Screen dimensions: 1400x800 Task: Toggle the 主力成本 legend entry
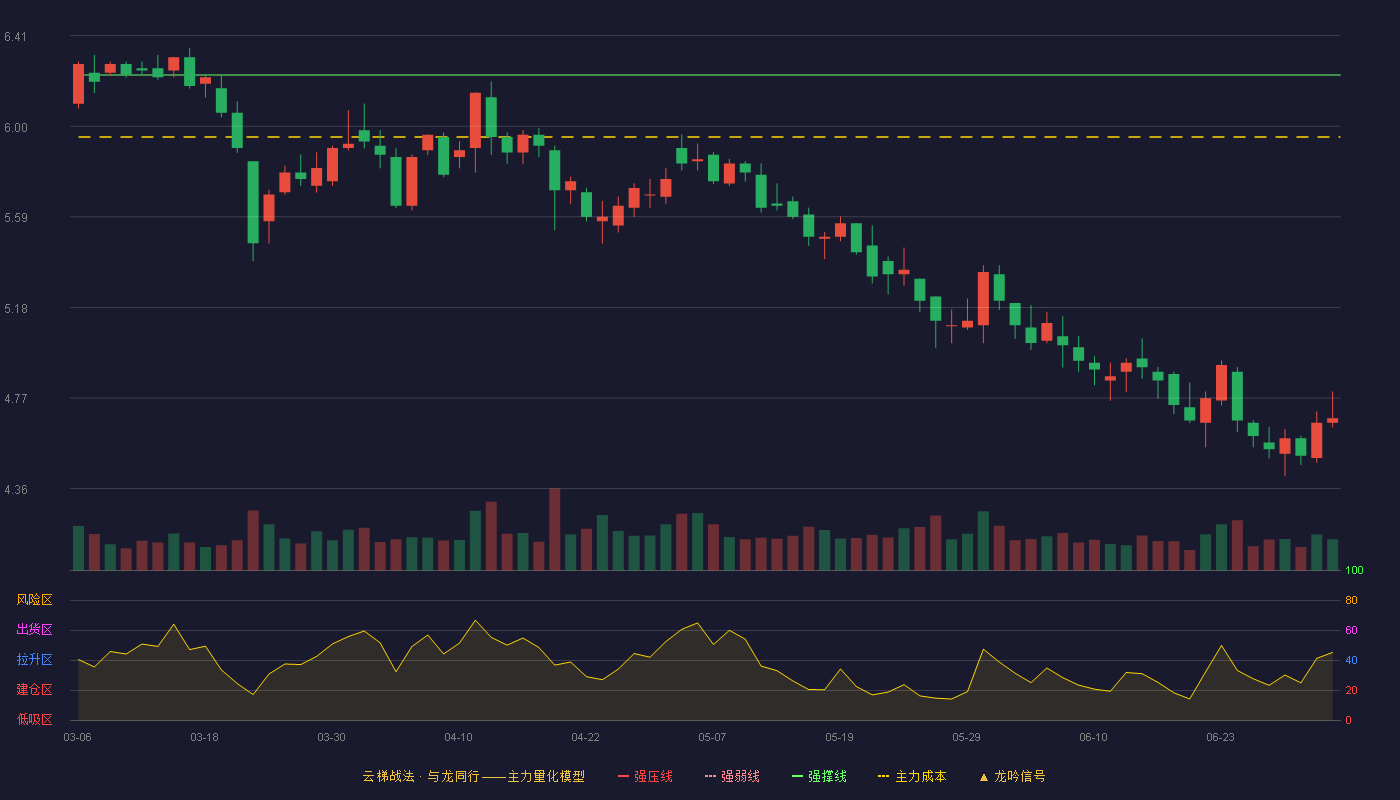coord(912,776)
